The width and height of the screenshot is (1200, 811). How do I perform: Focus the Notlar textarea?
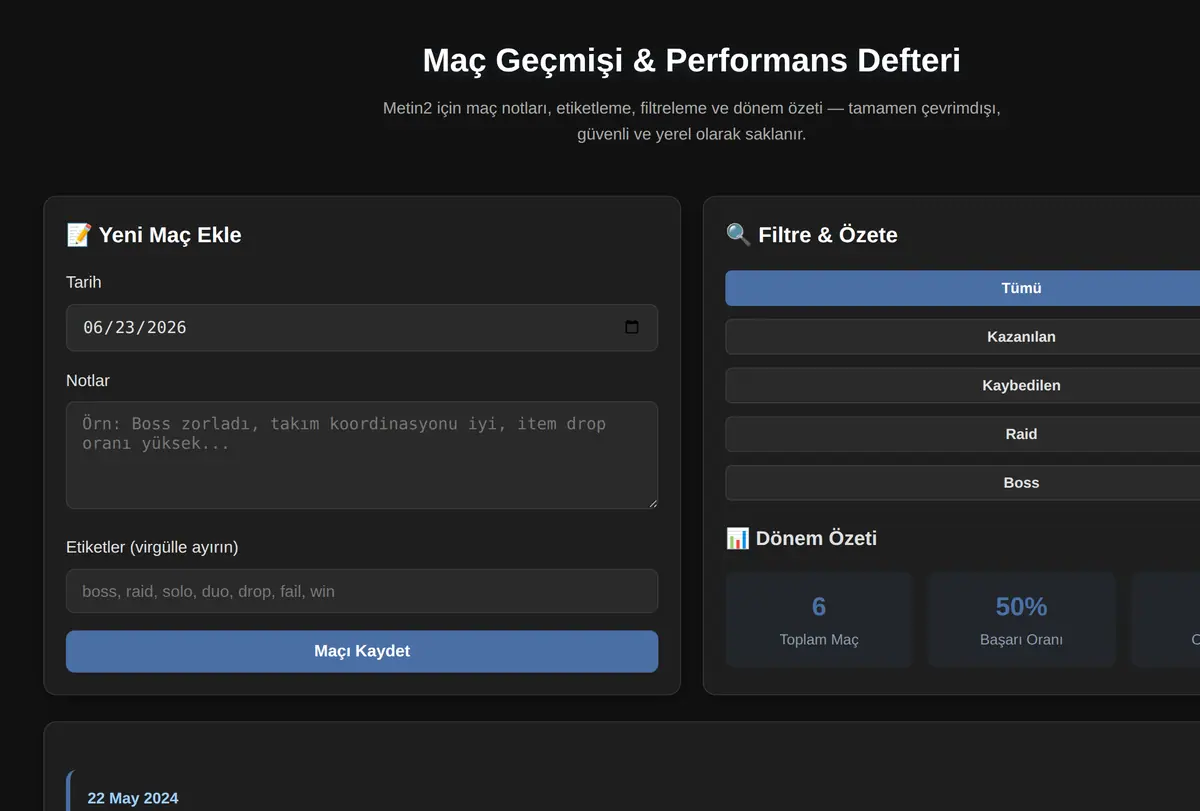click(x=362, y=455)
